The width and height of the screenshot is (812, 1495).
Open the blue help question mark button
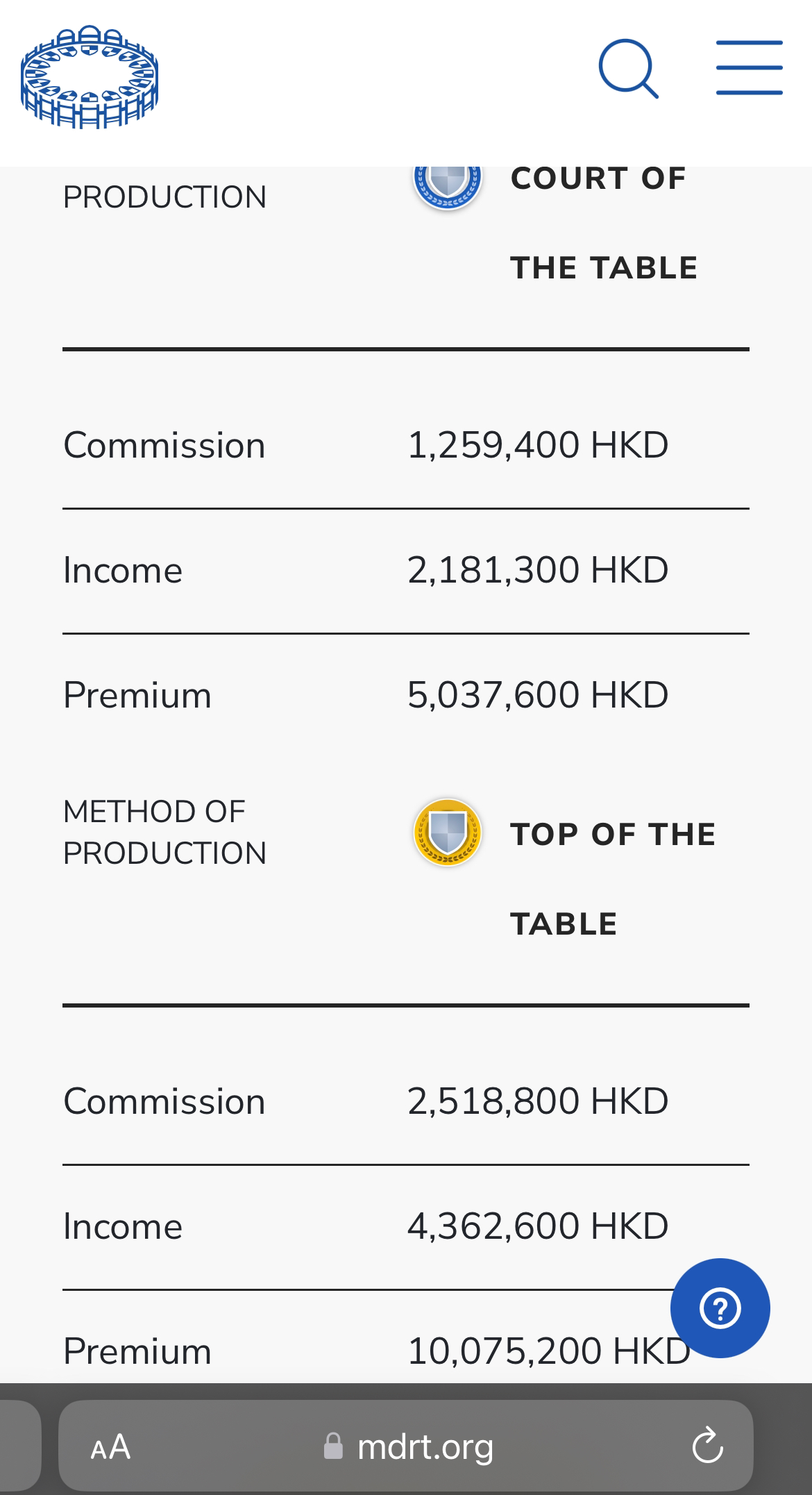coord(720,1308)
